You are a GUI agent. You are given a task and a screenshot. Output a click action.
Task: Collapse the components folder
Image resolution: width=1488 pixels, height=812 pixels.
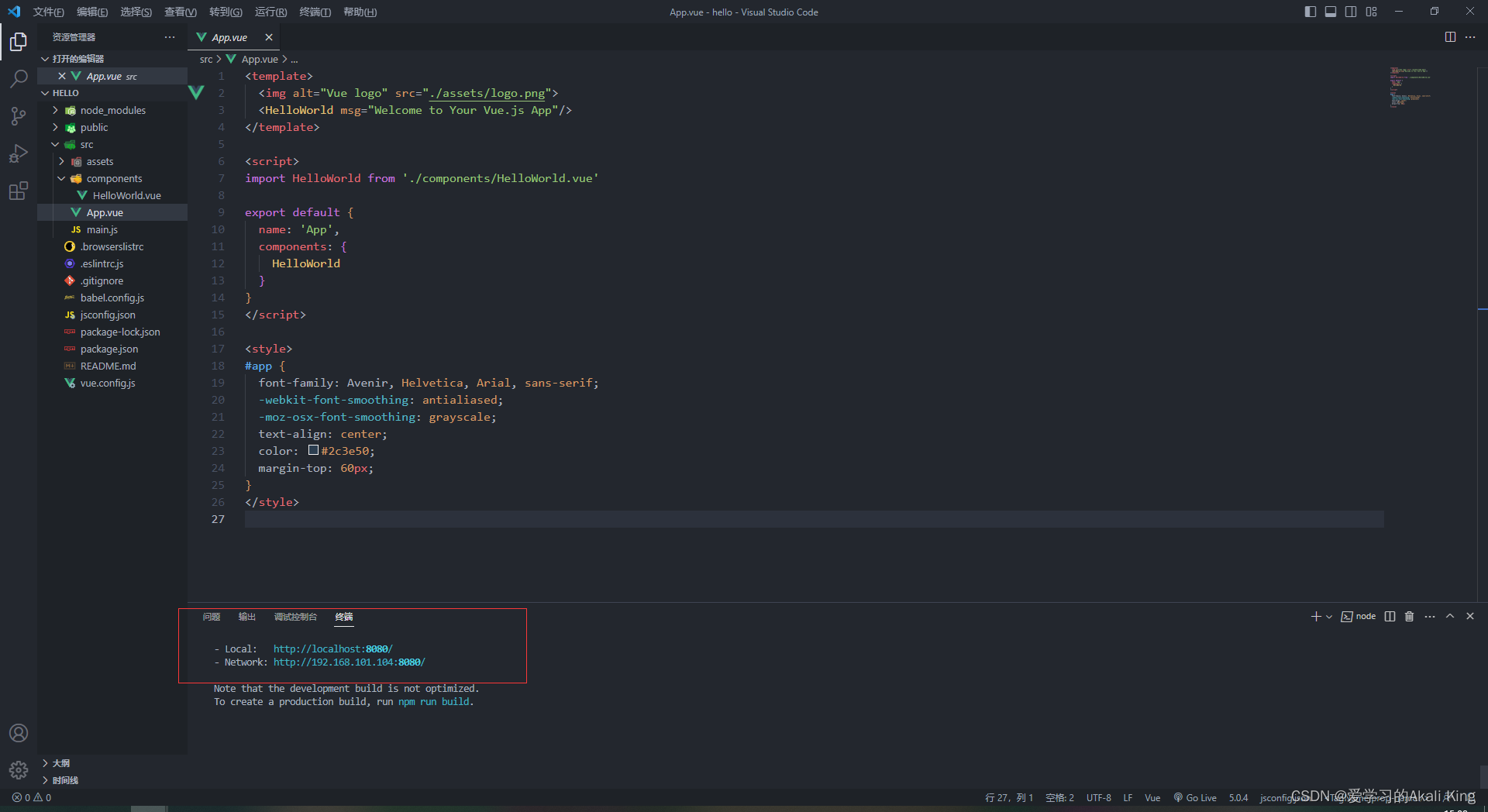(114, 178)
